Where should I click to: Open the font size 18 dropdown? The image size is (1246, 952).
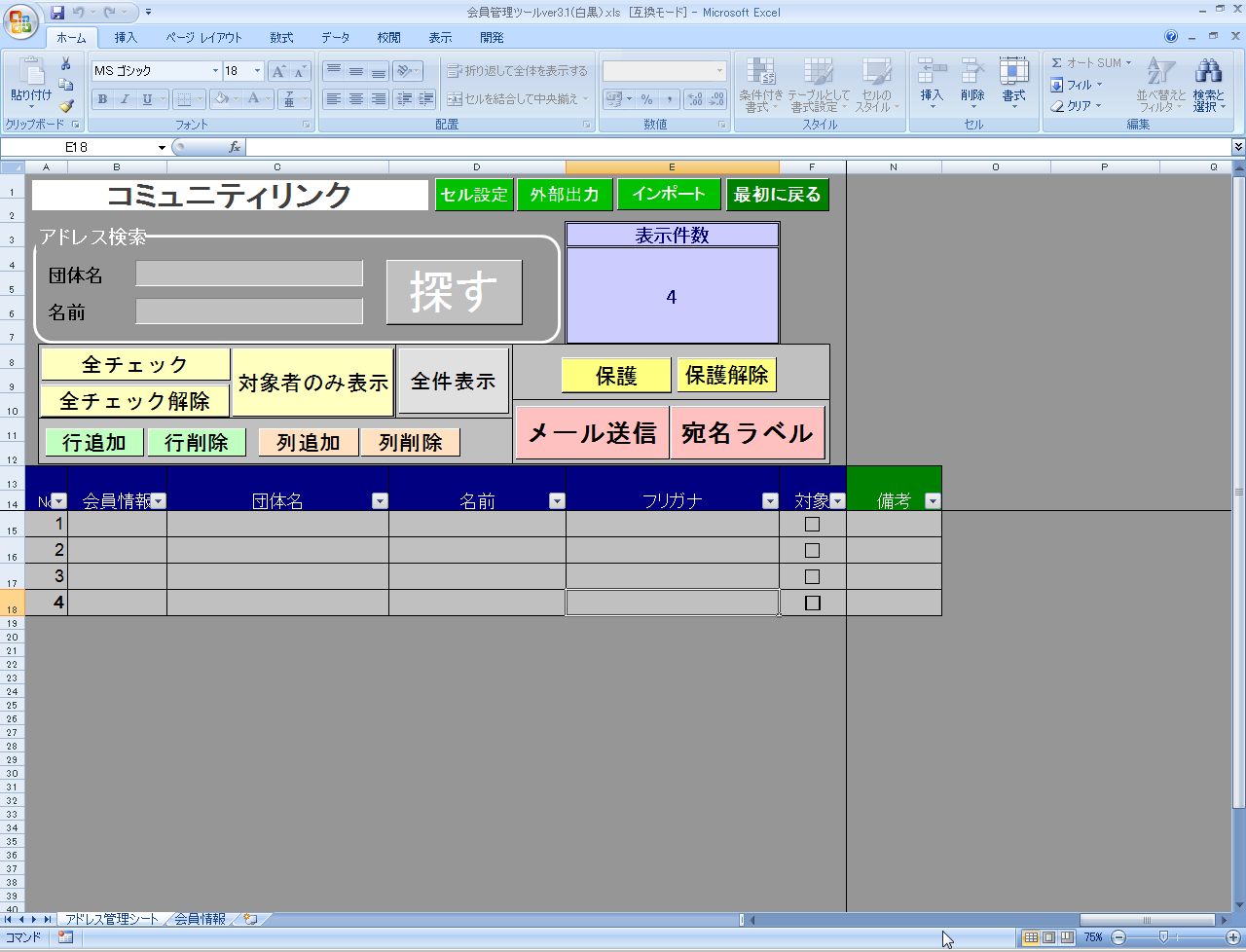click(257, 71)
